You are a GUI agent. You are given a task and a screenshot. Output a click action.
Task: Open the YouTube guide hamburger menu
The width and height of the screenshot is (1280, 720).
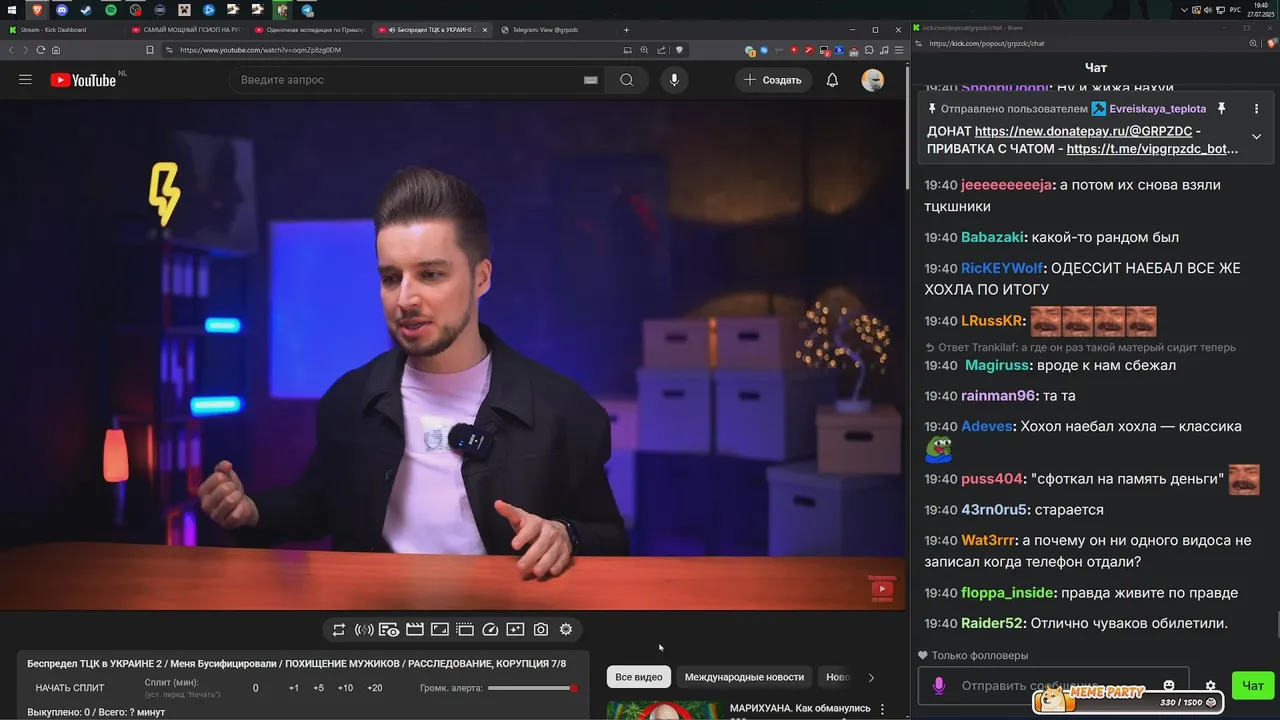click(26, 80)
